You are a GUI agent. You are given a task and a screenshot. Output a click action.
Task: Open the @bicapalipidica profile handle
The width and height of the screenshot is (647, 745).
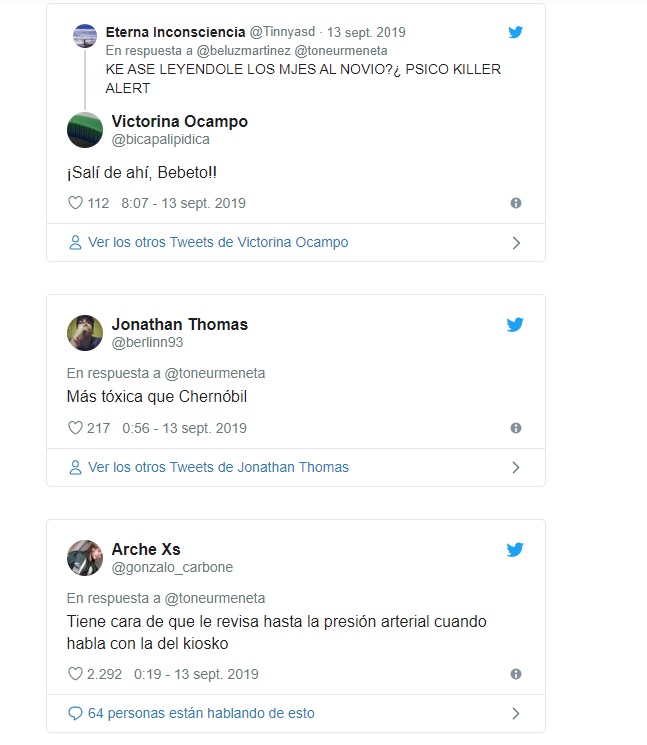[x=161, y=140]
